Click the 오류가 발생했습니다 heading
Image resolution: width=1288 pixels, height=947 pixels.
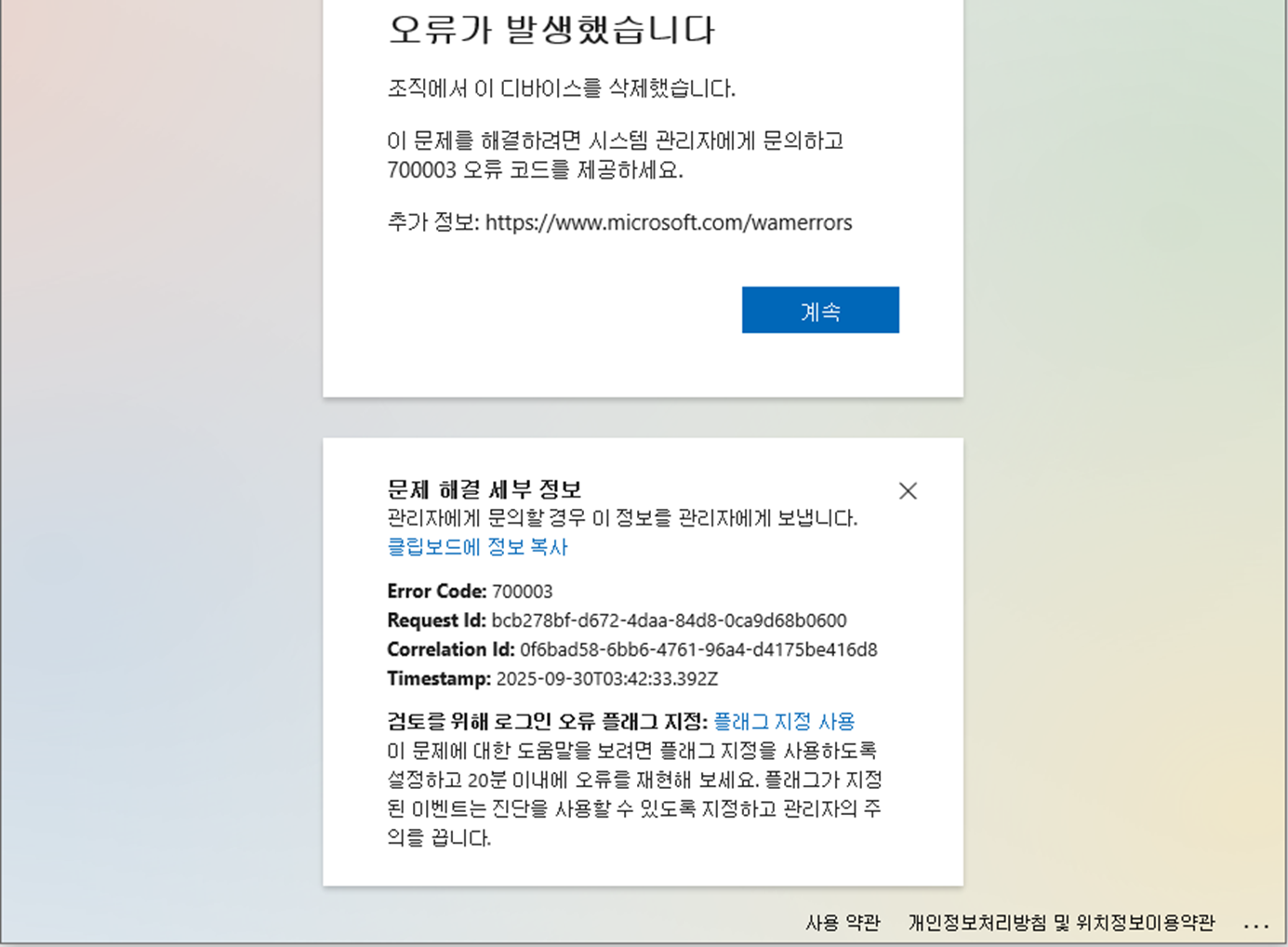click(551, 30)
